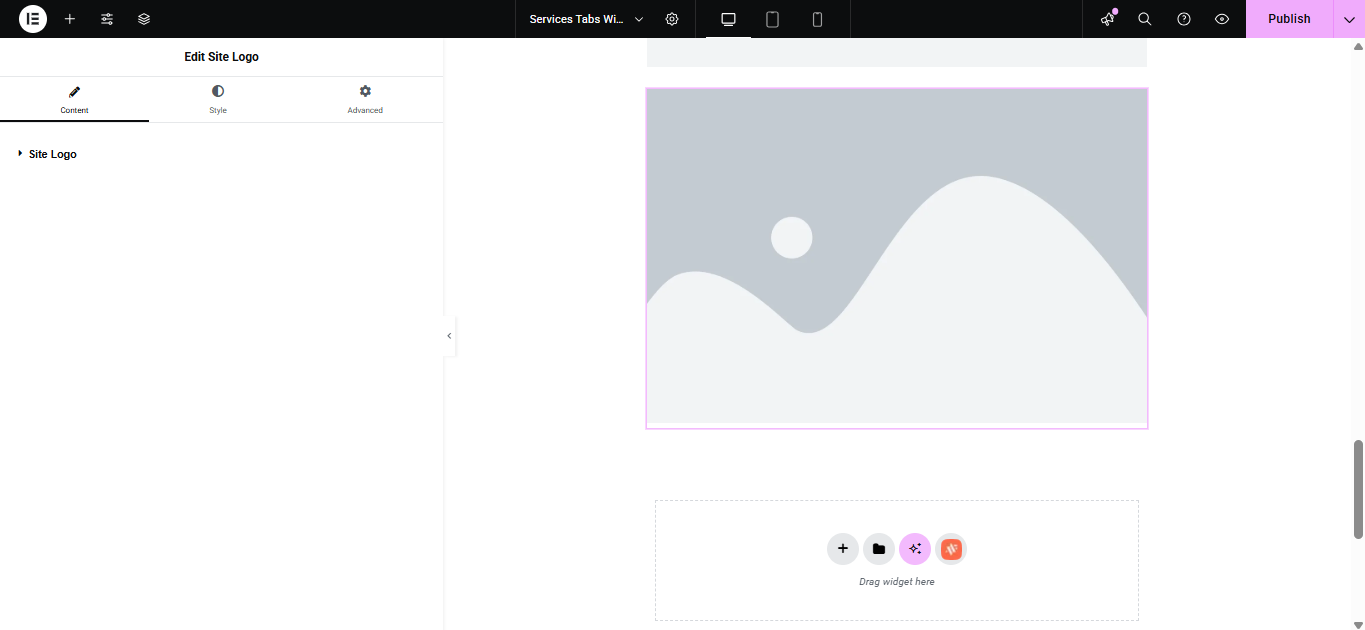Open page settings gear icon

point(672,19)
